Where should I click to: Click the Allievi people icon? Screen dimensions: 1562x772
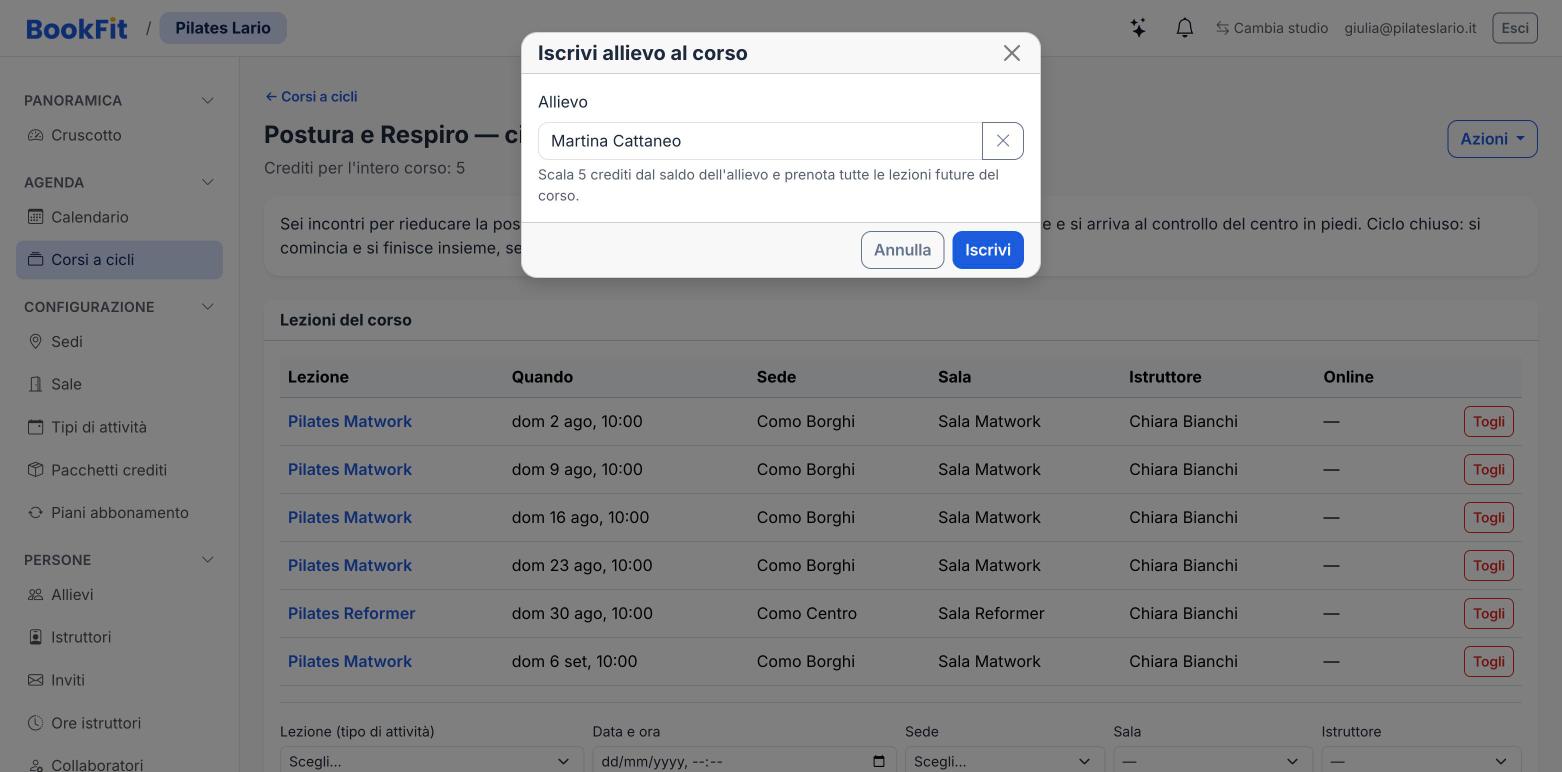(35, 595)
